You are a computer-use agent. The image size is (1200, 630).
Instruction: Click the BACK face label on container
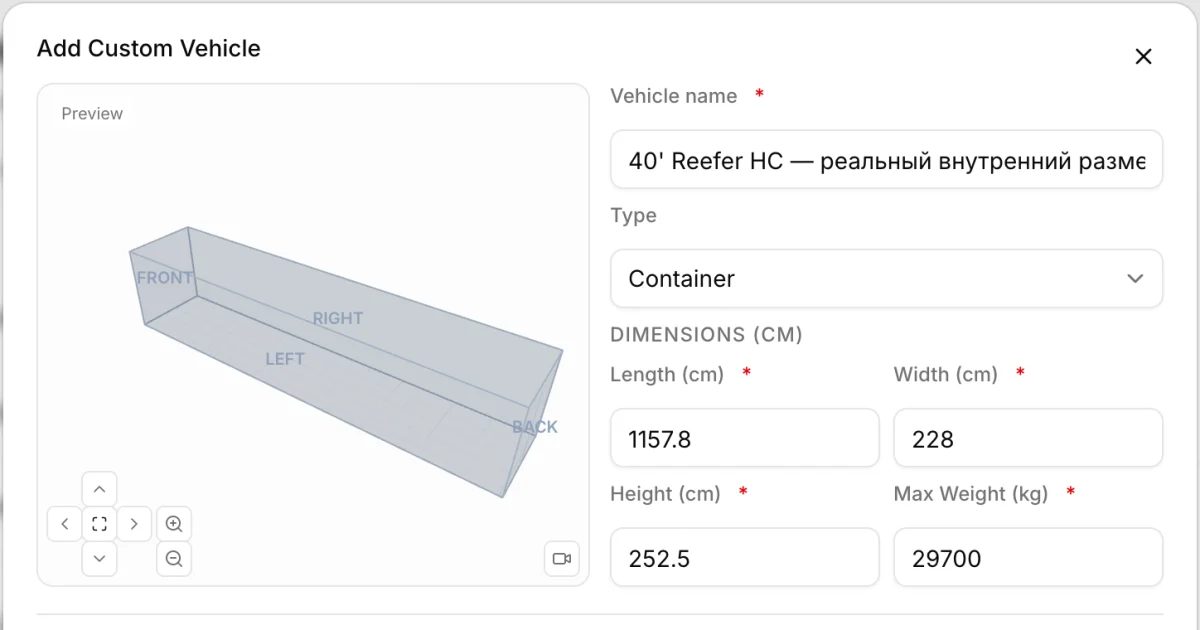(535, 427)
